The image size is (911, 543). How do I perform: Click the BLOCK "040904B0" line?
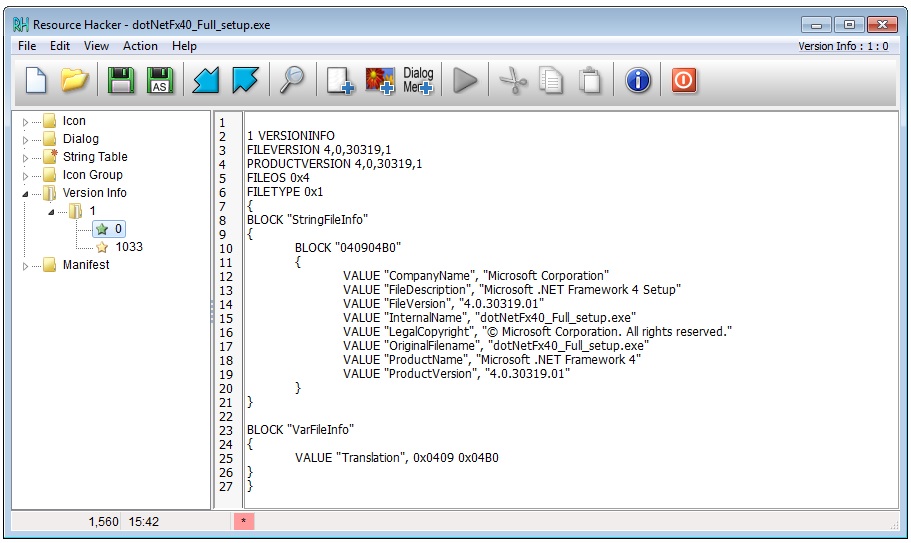click(348, 248)
